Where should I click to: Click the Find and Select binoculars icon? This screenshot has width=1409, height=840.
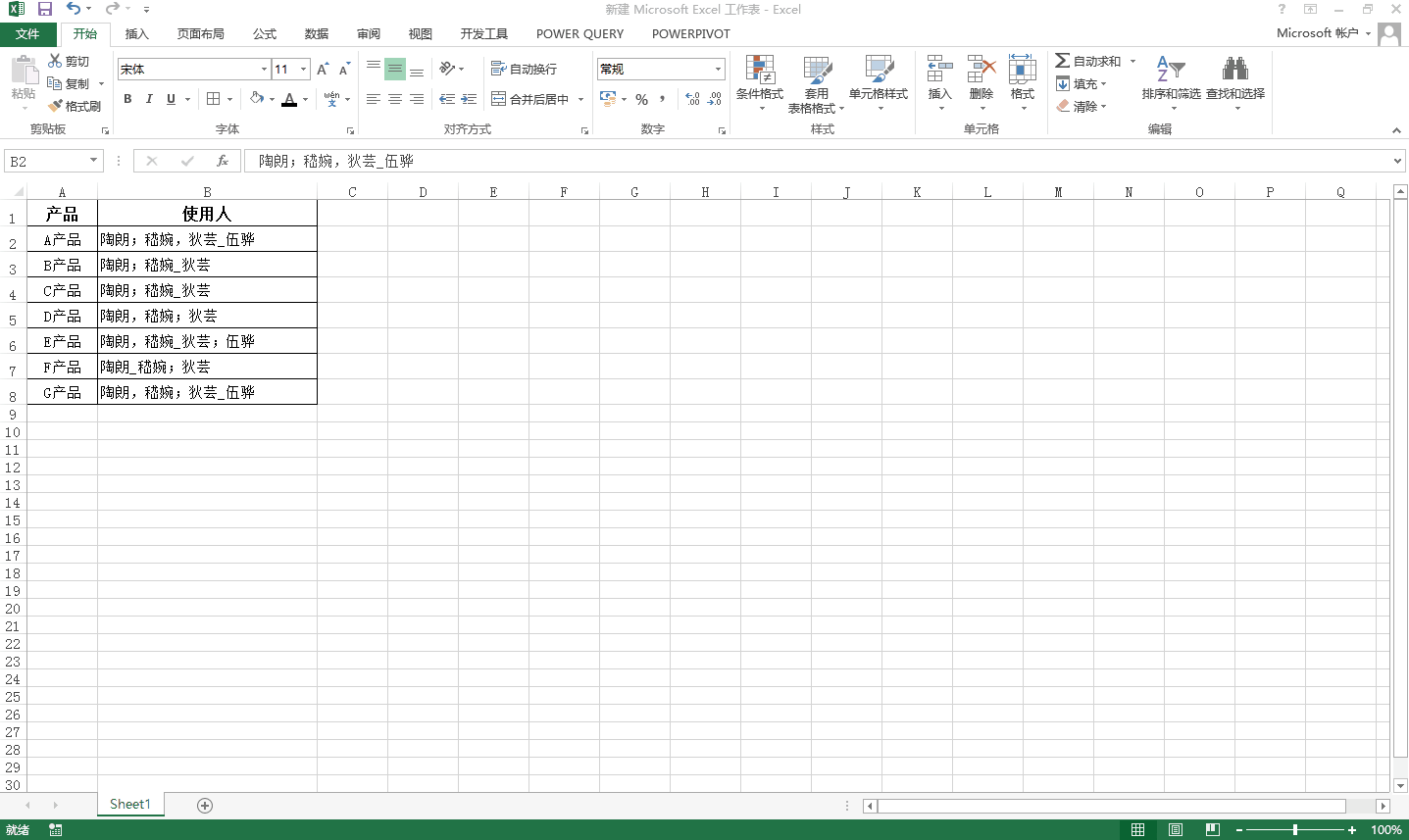tap(1234, 70)
